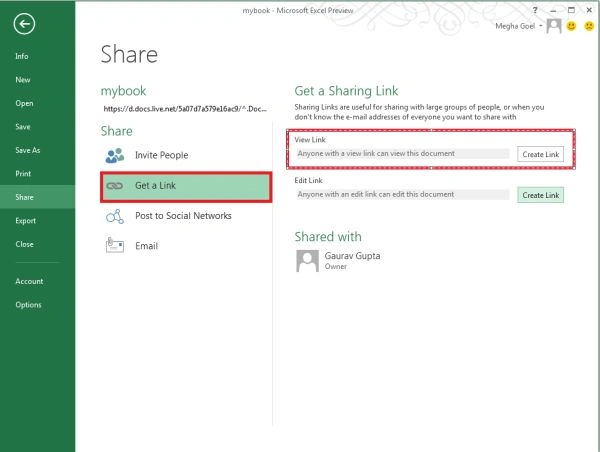Screen dimensions: 600x452
Task: Click Gaurav Gupta's avatar
Action: click(x=307, y=261)
